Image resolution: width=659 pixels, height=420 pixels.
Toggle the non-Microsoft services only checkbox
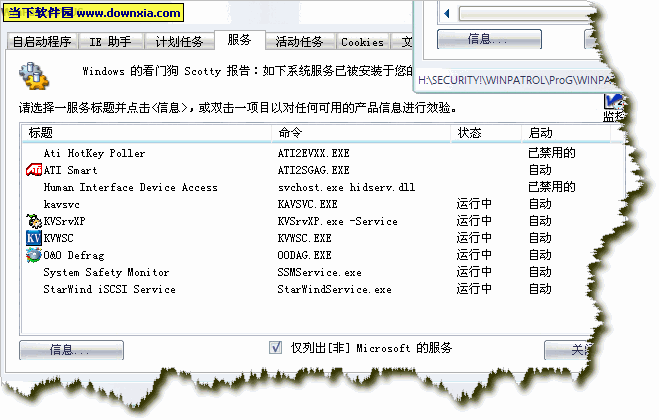pyautogui.click(x=275, y=348)
